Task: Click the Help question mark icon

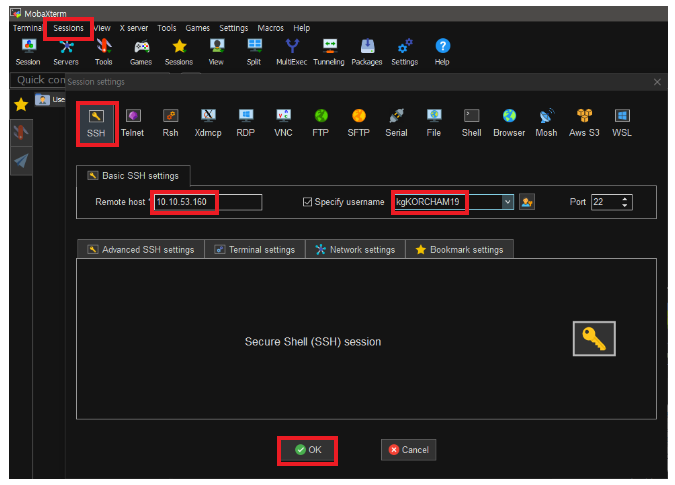Action: (x=442, y=52)
